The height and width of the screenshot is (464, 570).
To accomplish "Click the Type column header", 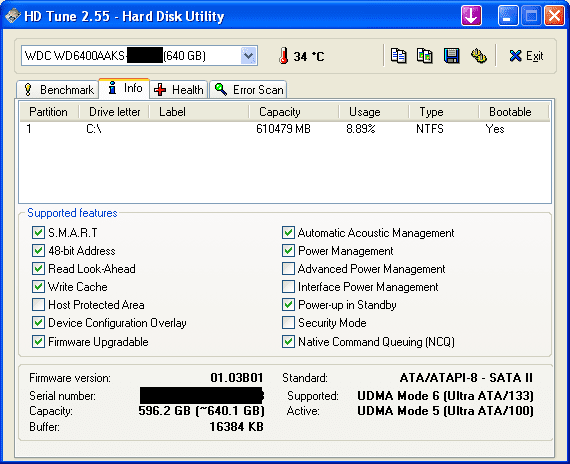I will point(444,112).
